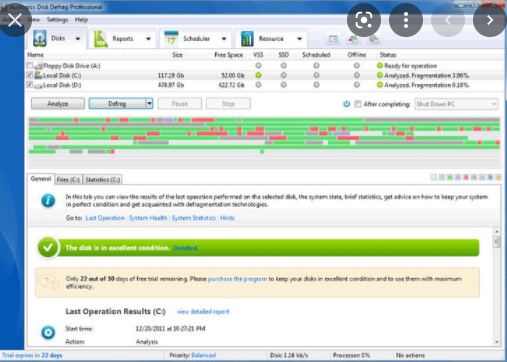Click the red legend color swatch
507x362 pixels.
(466, 177)
